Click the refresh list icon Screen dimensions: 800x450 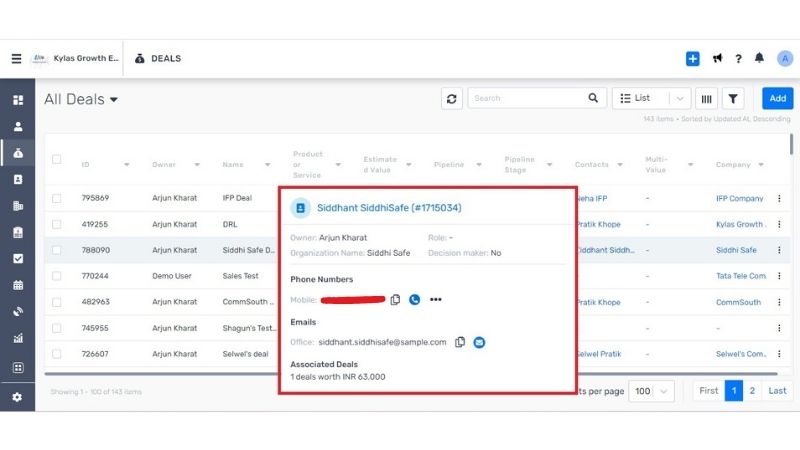[x=452, y=98]
